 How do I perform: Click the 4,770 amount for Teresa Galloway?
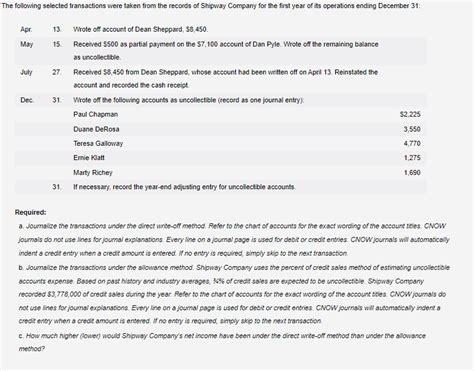(x=412, y=143)
